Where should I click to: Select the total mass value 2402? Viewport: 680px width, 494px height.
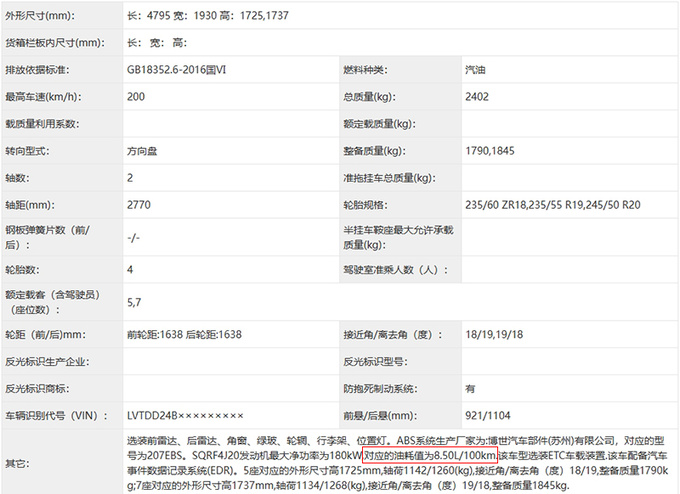(x=477, y=97)
